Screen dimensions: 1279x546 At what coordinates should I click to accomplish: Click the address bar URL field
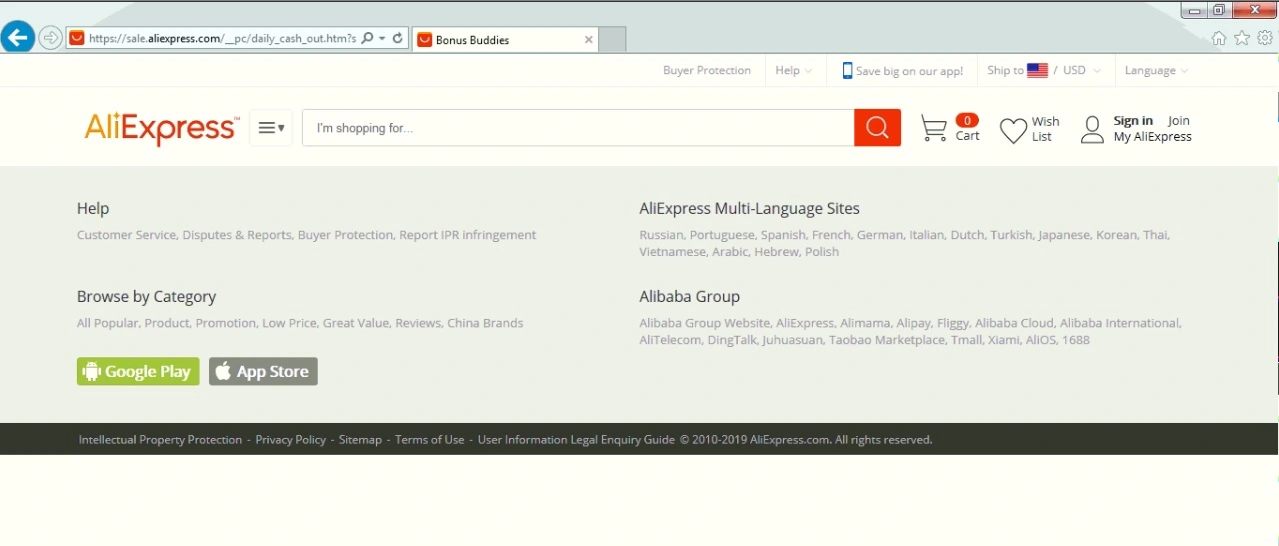(222, 39)
